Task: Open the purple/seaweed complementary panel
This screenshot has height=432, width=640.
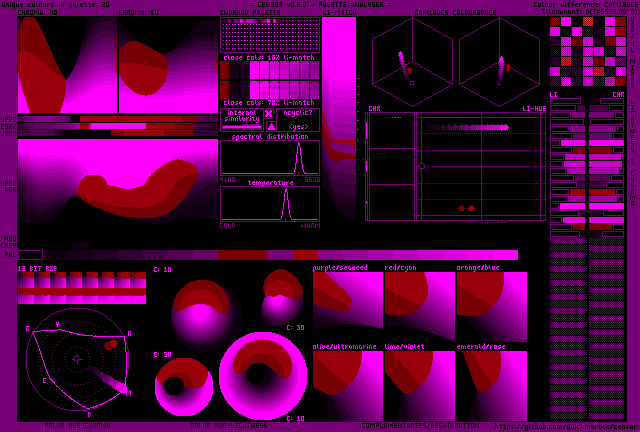Action: point(348,300)
